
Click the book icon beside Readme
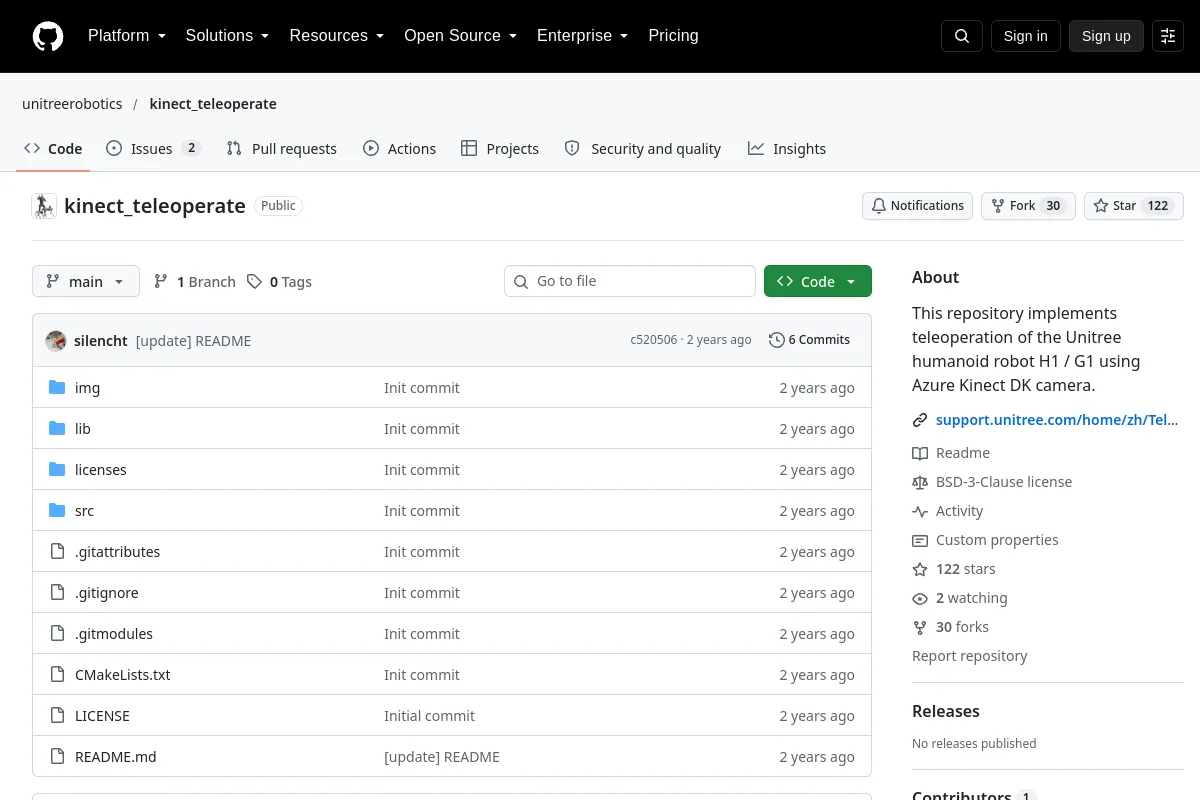click(920, 453)
